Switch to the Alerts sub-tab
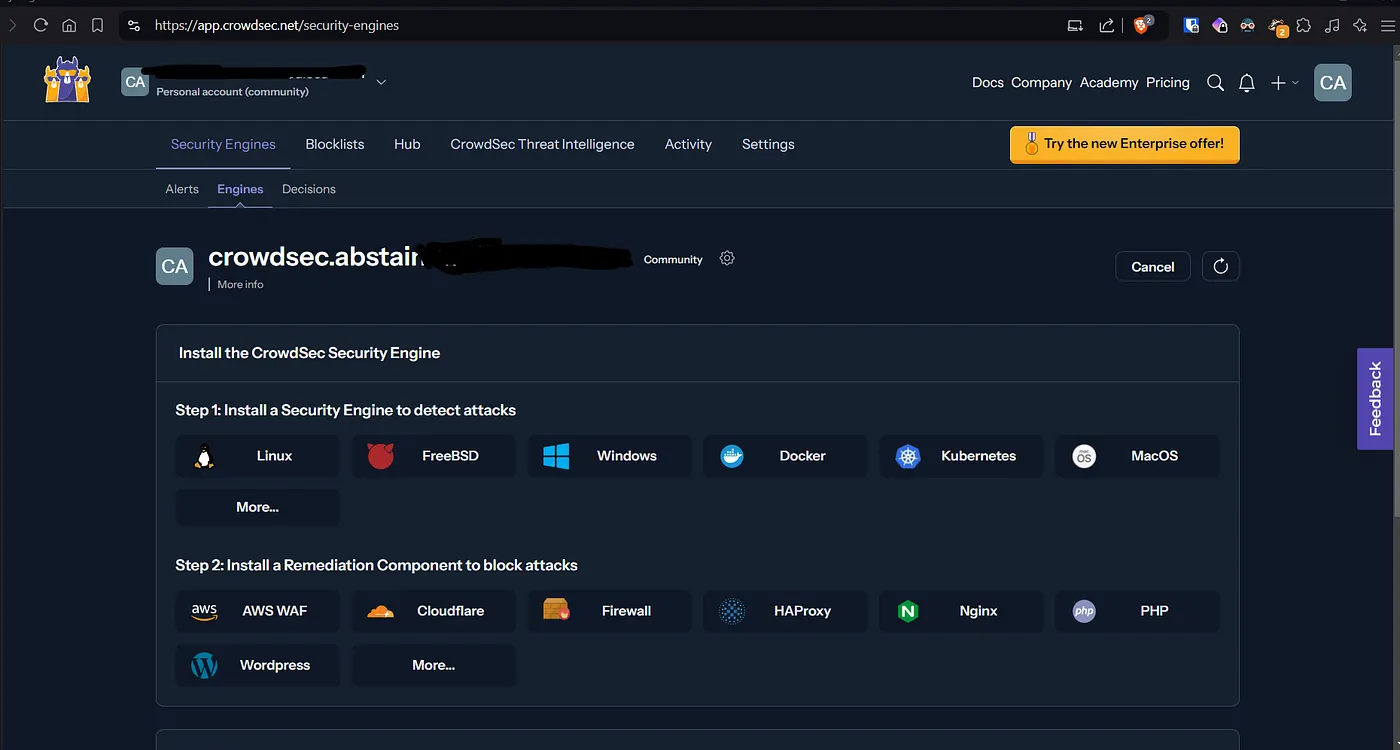 coord(182,189)
